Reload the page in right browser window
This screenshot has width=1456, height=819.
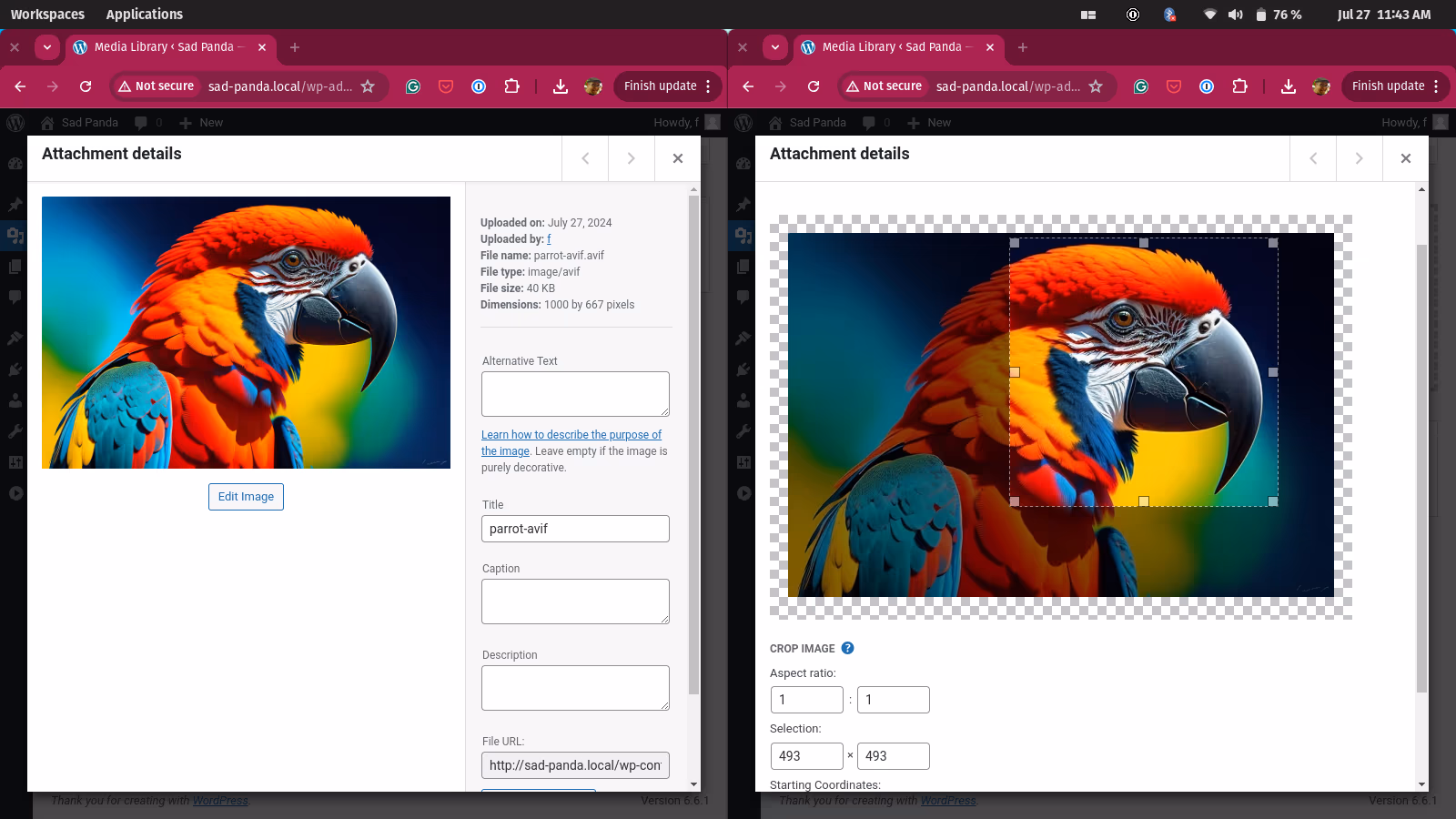[x=814, y=86]
